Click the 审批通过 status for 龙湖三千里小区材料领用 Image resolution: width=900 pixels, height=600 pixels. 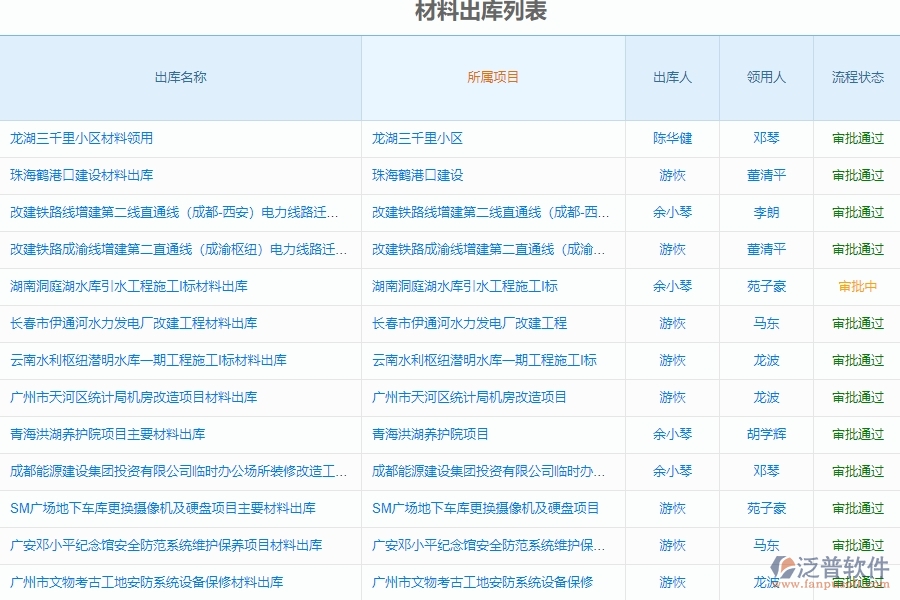tap(856, 139)
